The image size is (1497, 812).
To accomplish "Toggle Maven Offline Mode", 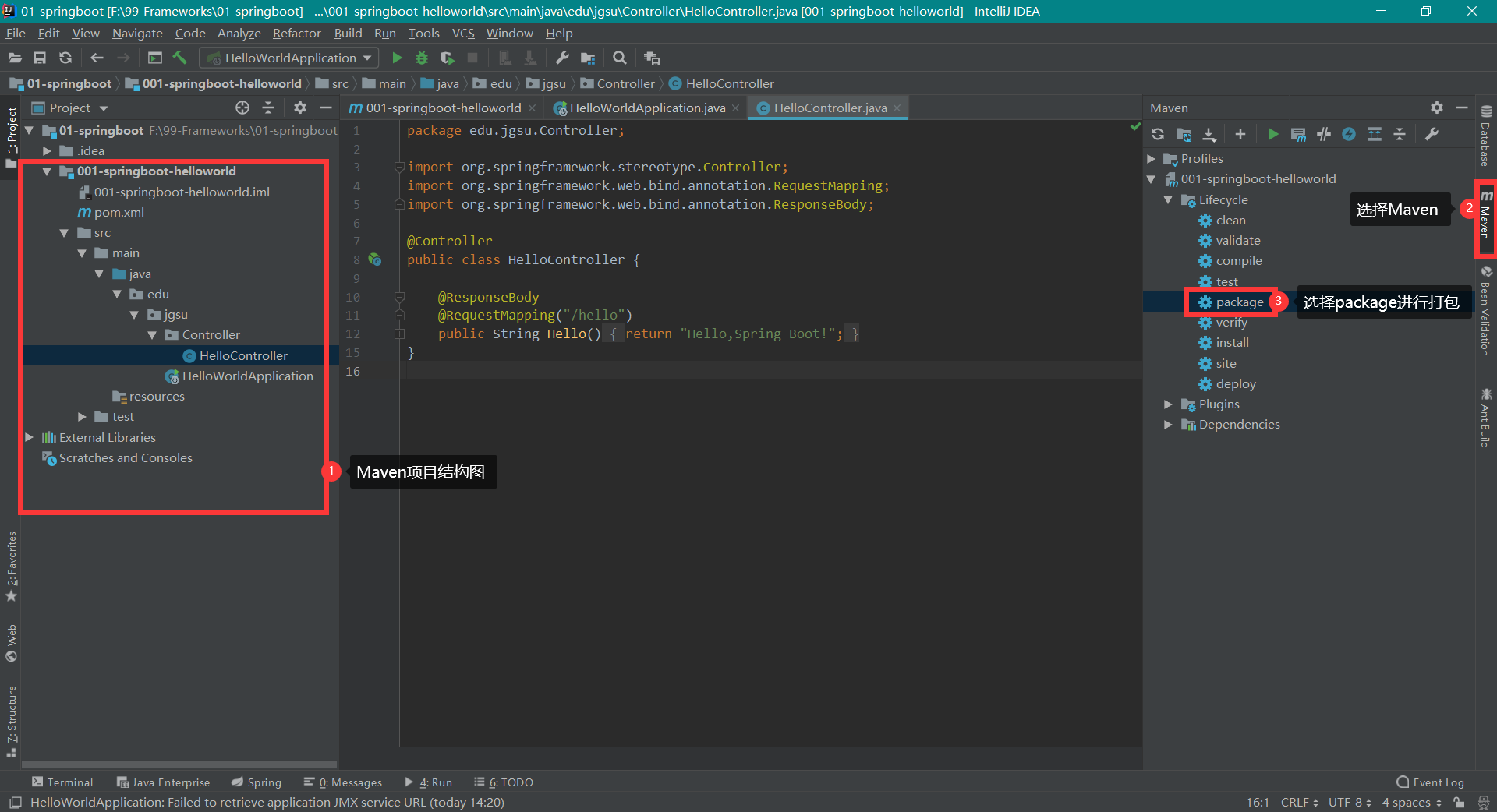I will pyautogui.click(x=1324, y=134).
